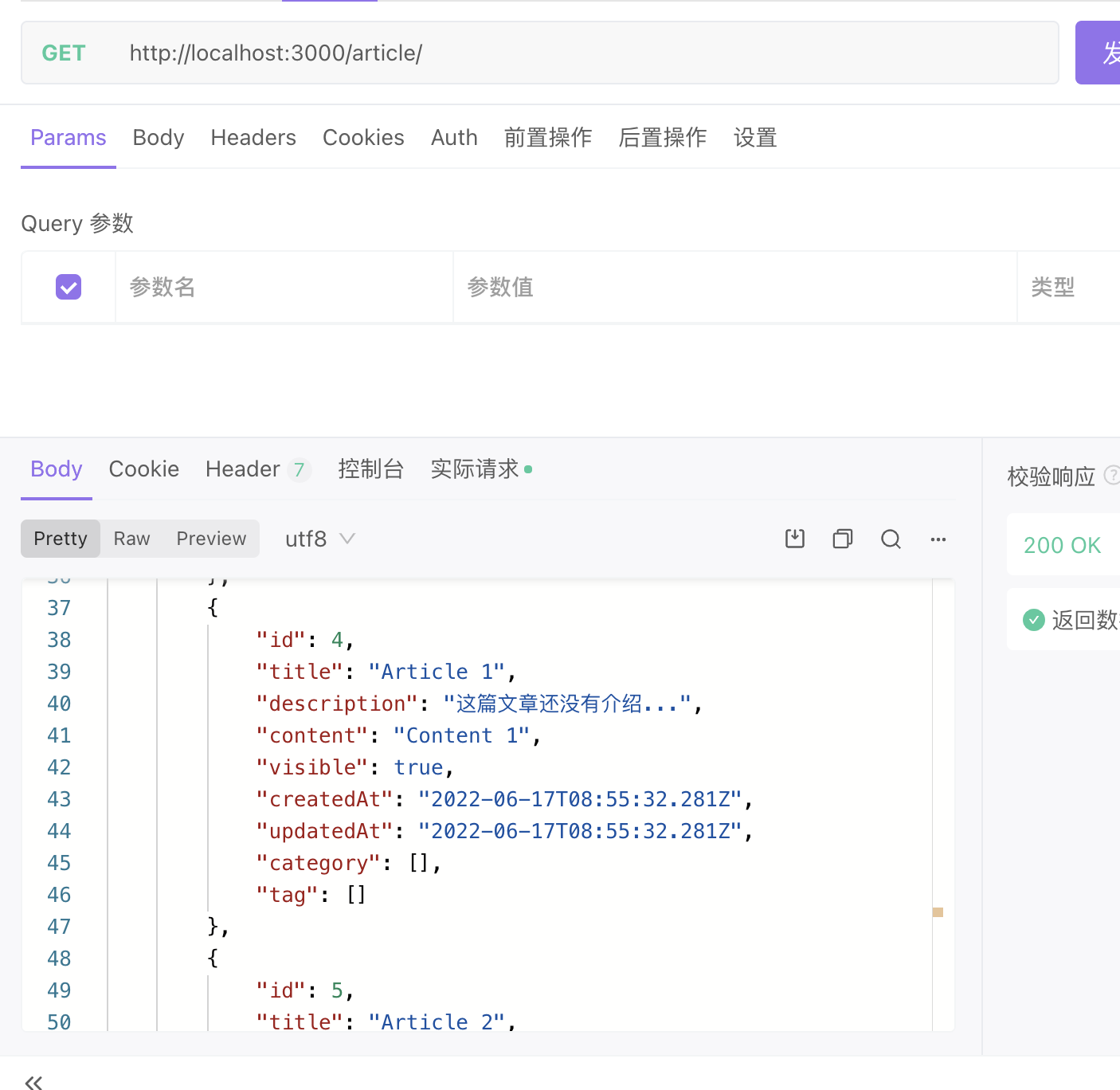Switch response view to Raw

click(x=131, y=539)
